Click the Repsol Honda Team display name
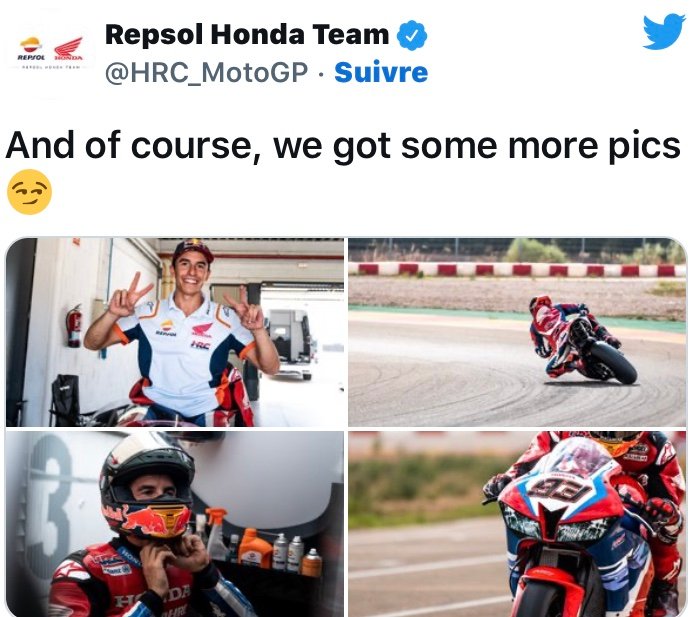 click(247, 34)
